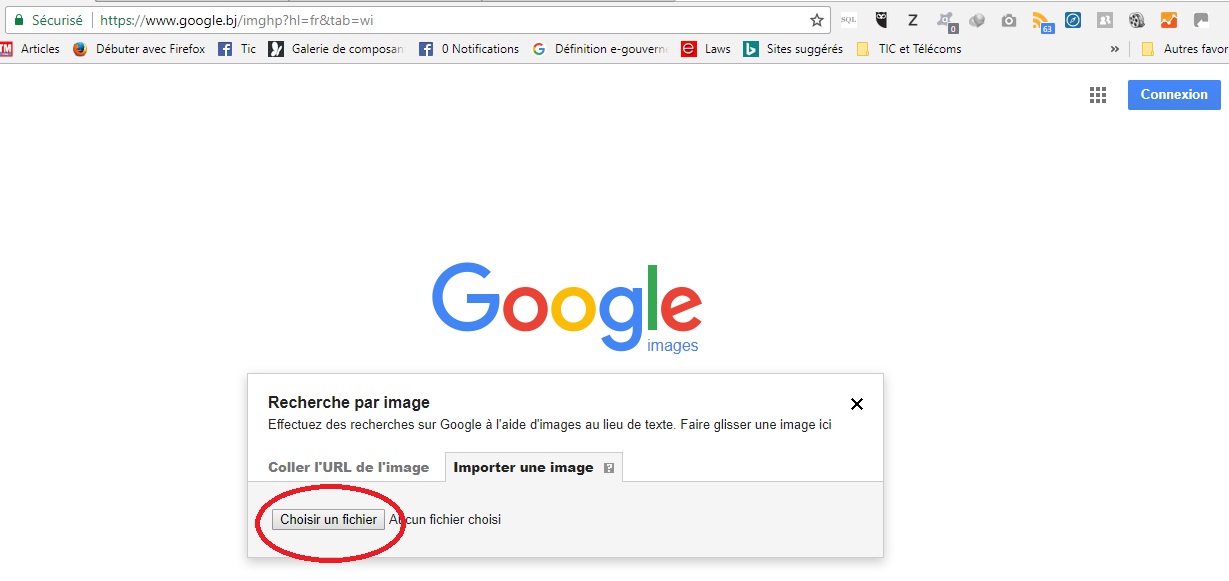Open the 0 Notifications Facebook bookmark
Image resolution: width=1229 pixels, height=581 pixels.
(469, 48)
